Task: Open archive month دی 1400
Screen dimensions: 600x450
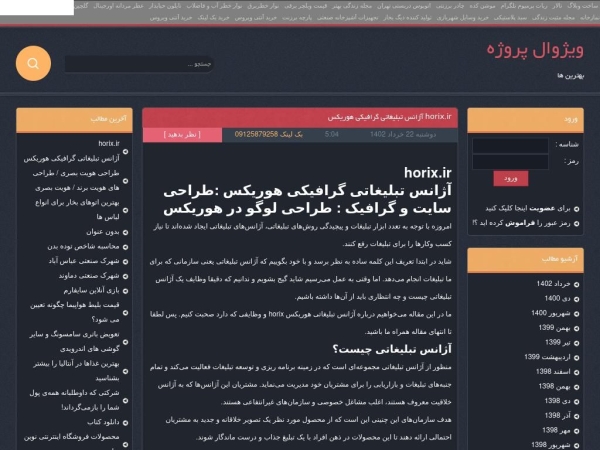Action: pos(558,298)
